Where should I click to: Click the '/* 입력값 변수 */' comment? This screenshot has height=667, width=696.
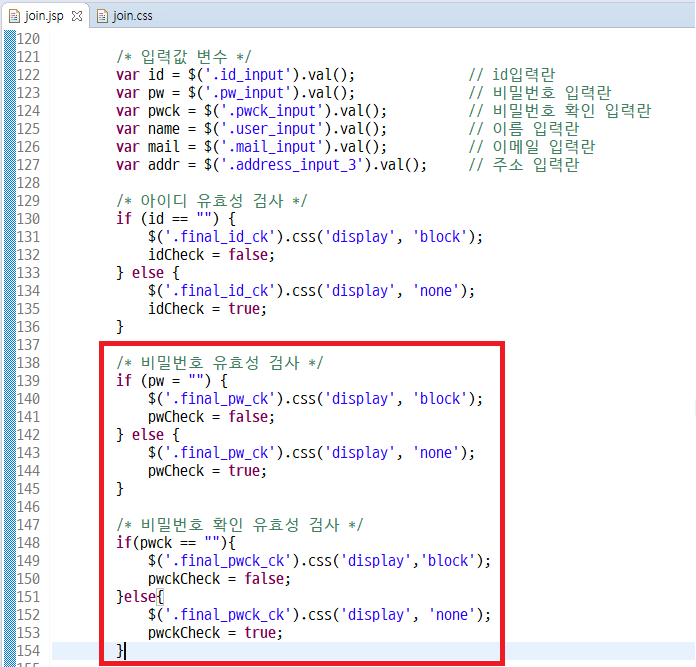coord(184,57)
